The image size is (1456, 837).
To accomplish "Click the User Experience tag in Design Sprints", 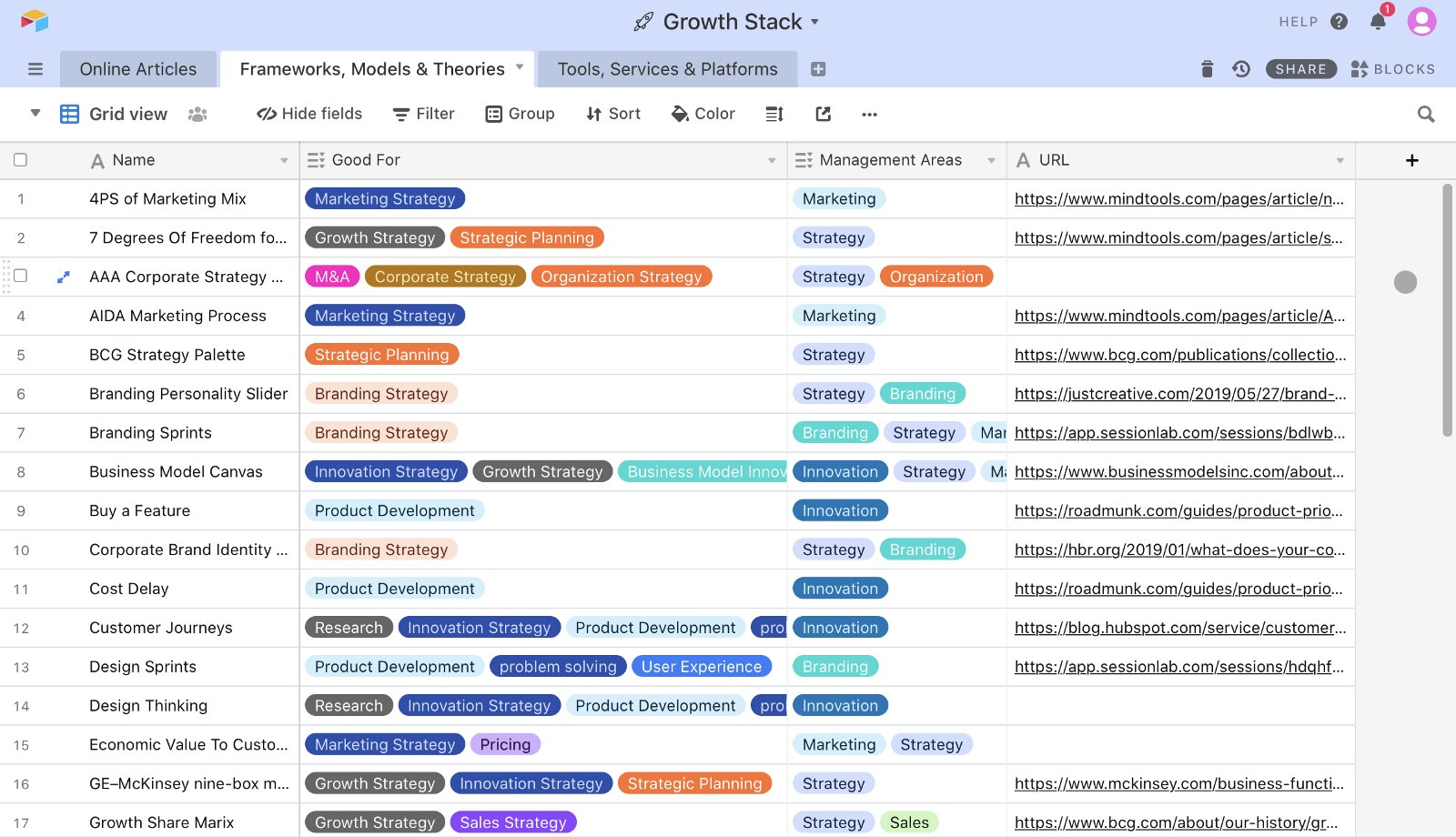I will coord(702,667).
